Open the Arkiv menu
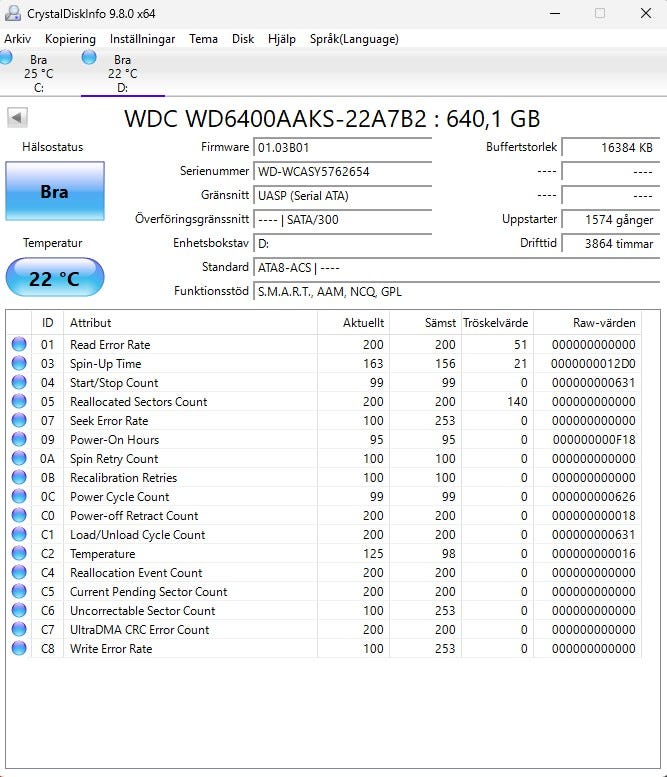 (18, 39)
